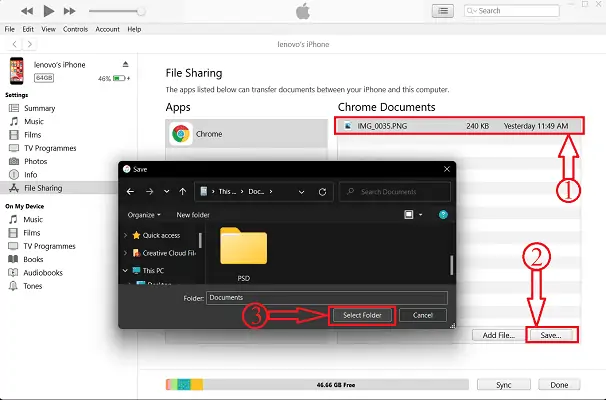Eject lenovo's iPhone with the eject icon

[123, 64]
